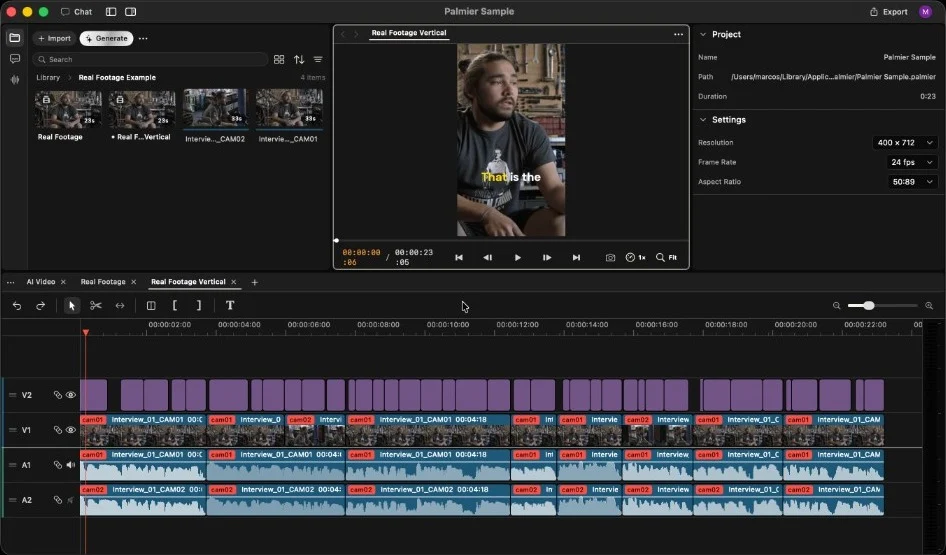Open library more options ellipsis

tap(143, 38)
